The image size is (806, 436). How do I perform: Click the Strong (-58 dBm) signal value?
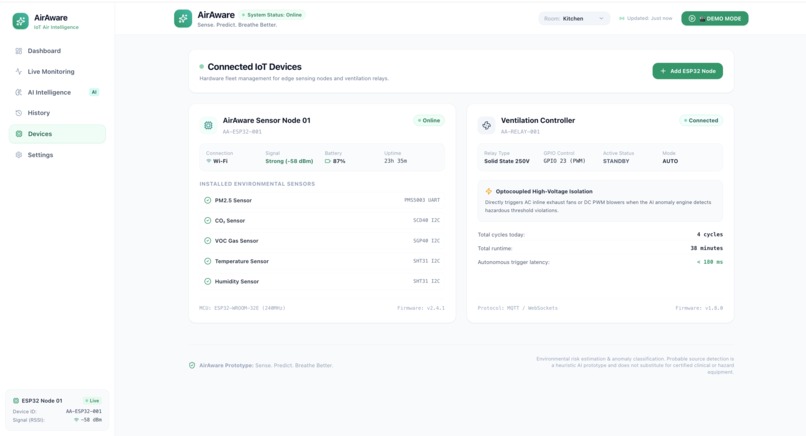point(289,161)
